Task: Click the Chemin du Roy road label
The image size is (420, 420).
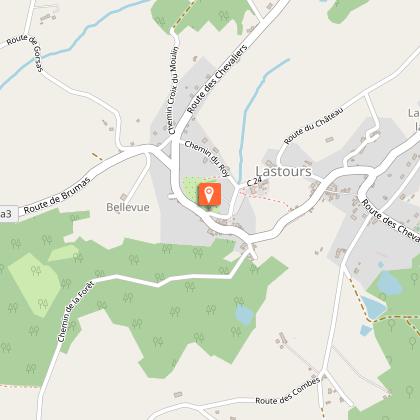Action: pos(207,158)
